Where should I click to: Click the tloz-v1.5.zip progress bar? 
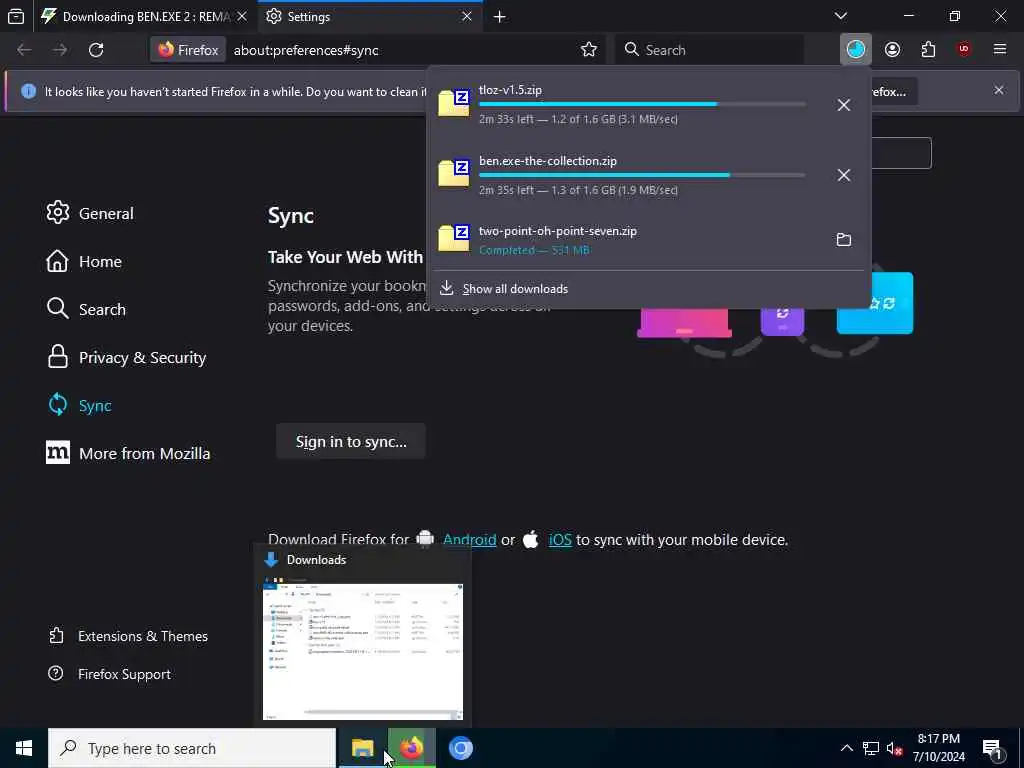coord(642,104)
